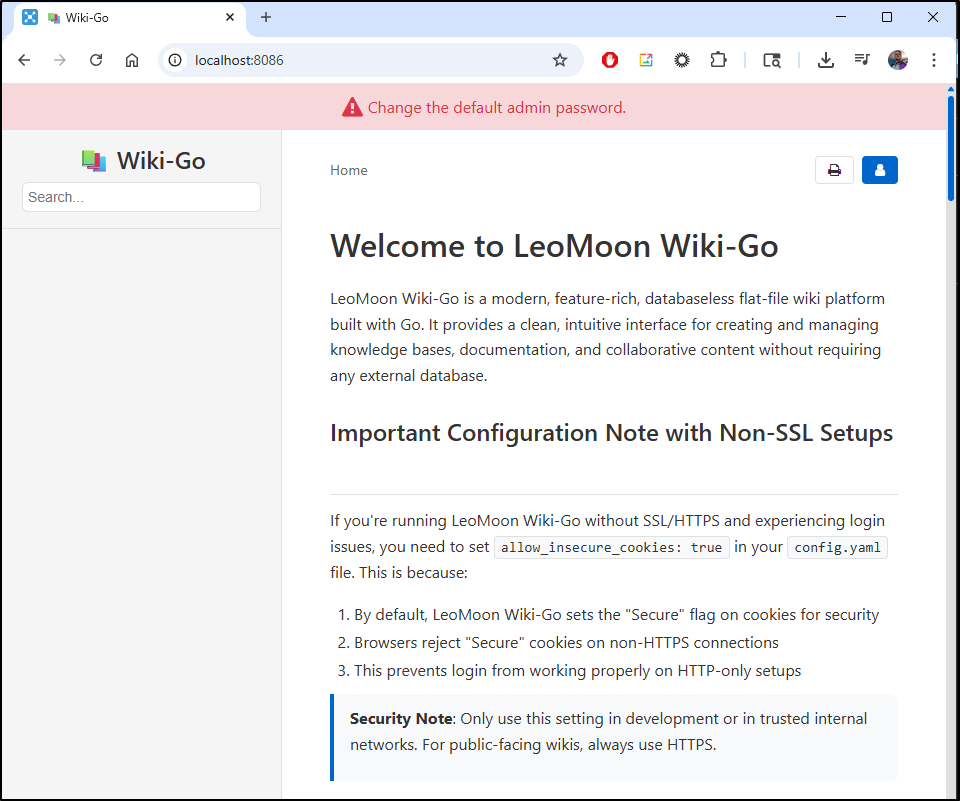
Task: Open the red ad blocker extension
Action: (x=610, y=60)
